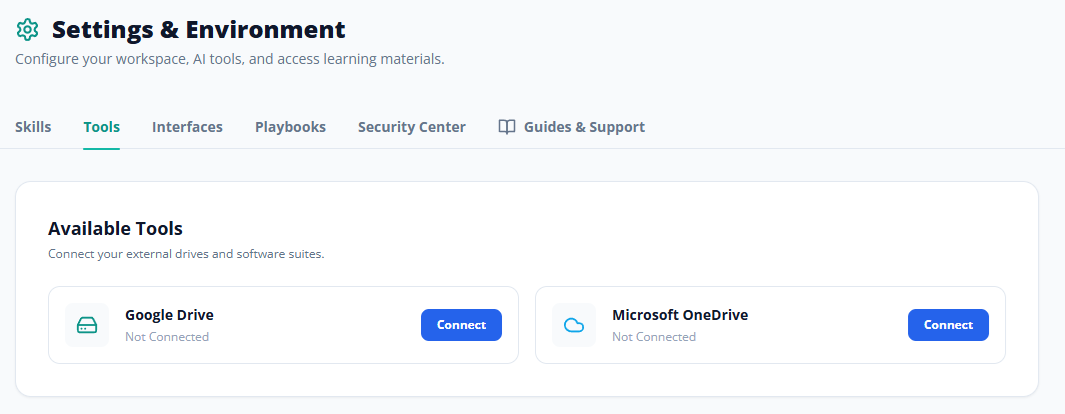Click the Microsoft OneDrive cloud icon
This screenshot has width=1065, height=414.
(574, 325)
